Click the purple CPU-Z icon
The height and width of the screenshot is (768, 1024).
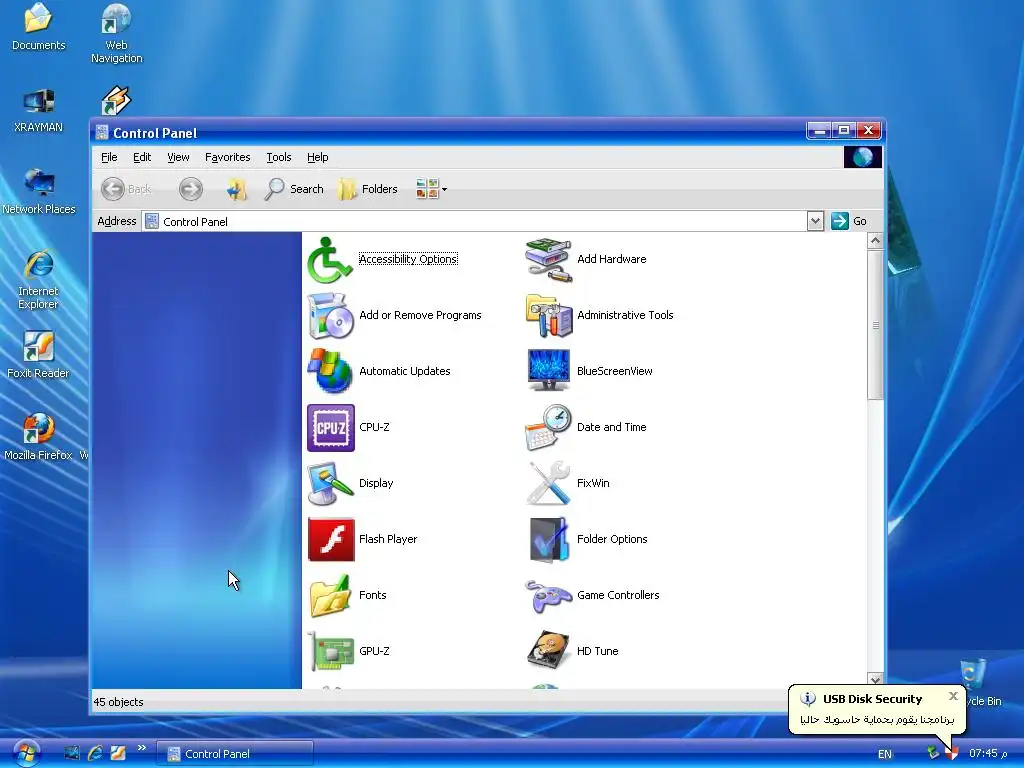tap(330, 428)
